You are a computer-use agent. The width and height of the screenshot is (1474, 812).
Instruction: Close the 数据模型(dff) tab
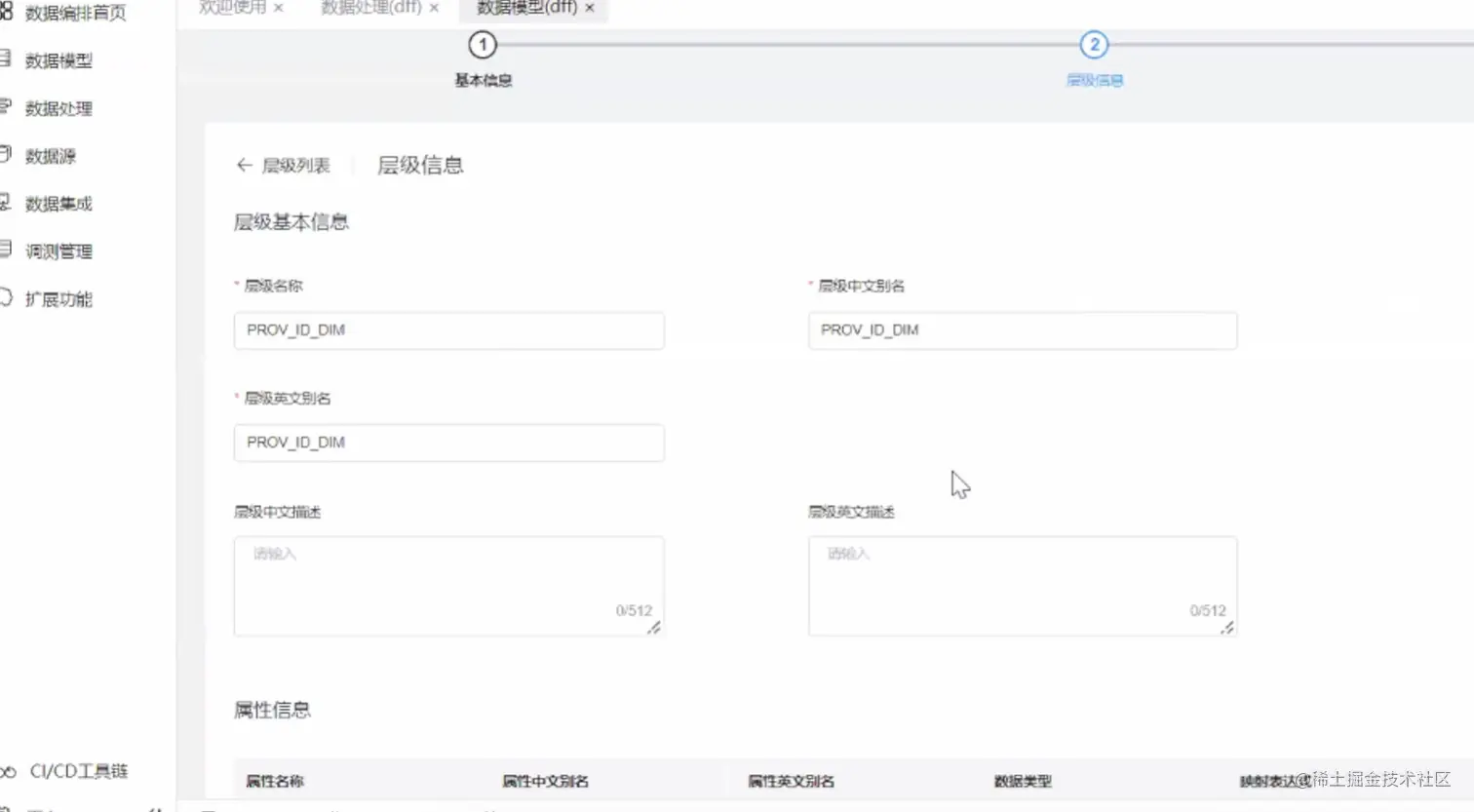pos(590,8)
